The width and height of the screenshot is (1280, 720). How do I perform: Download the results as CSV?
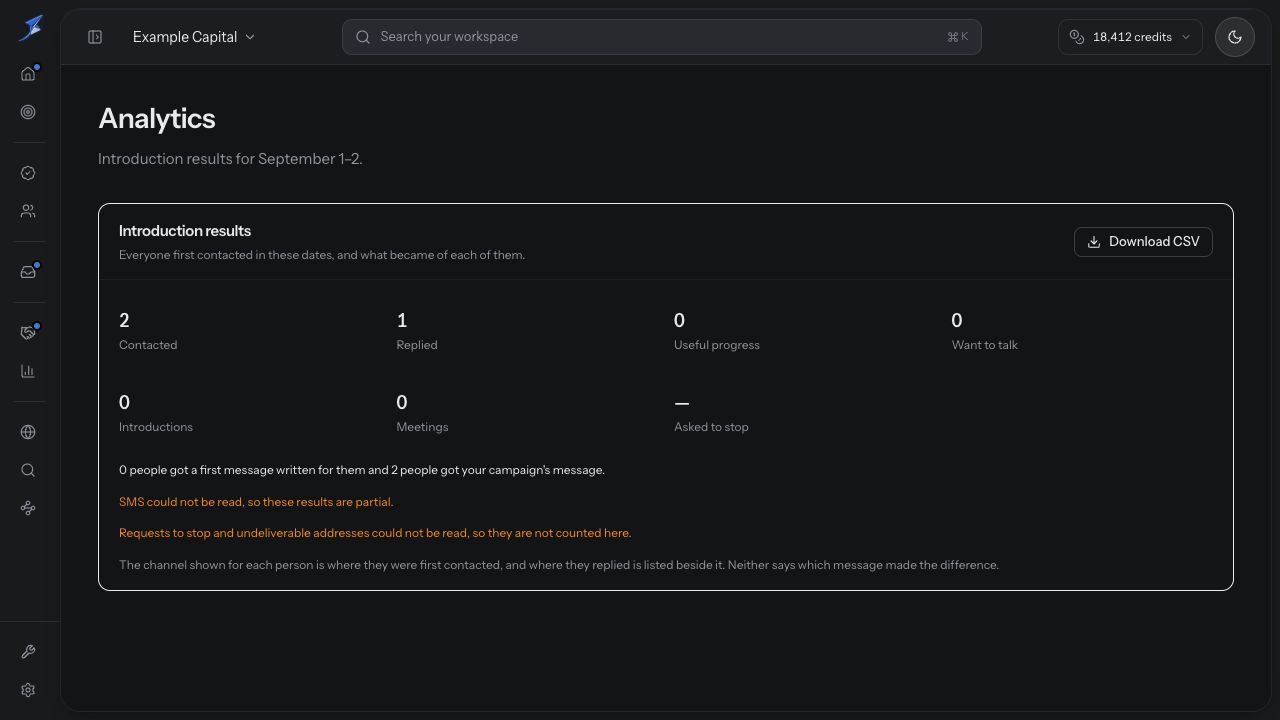[x=1143, y=241]
